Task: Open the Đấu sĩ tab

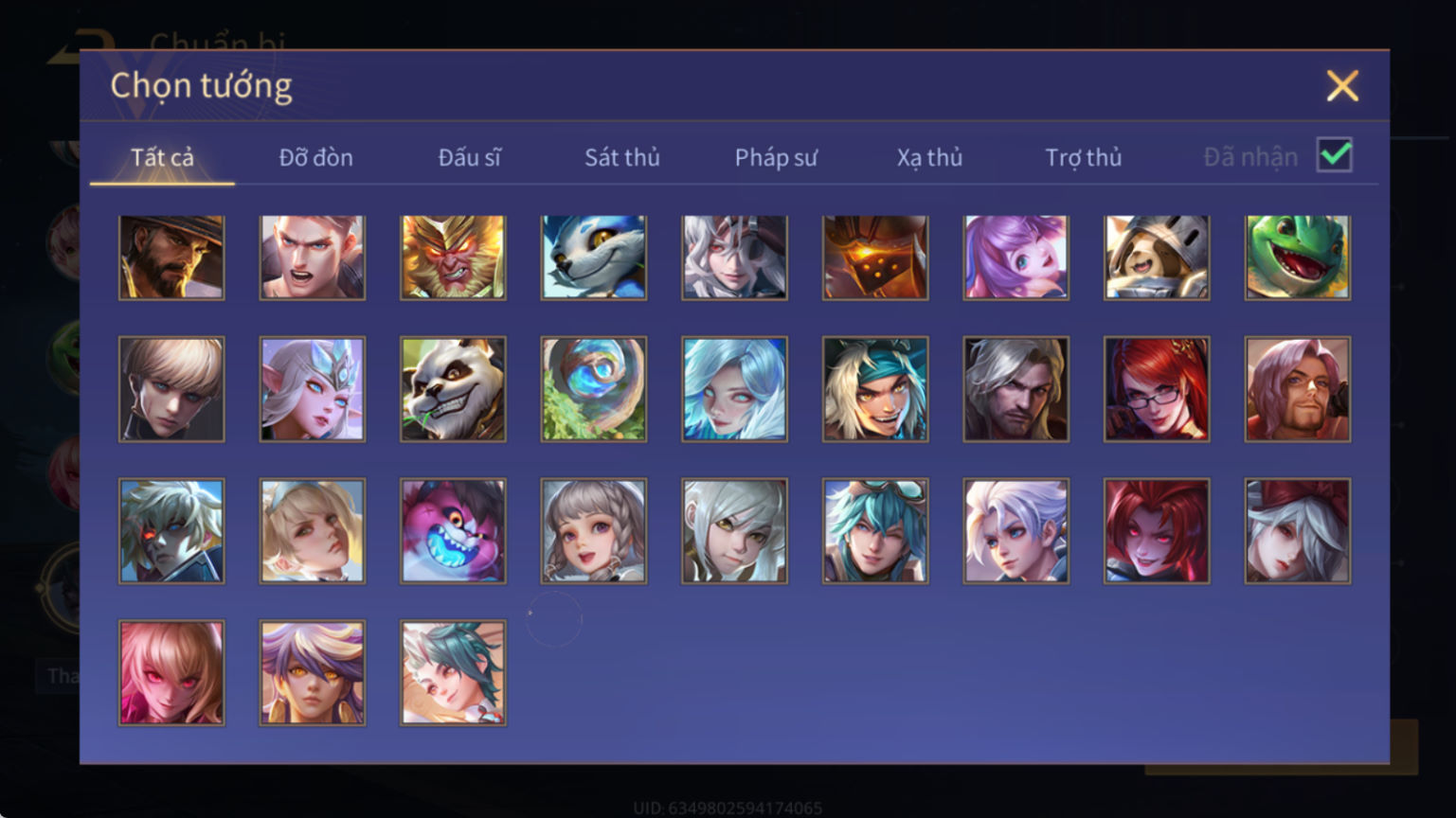Action: coord(469,157)
